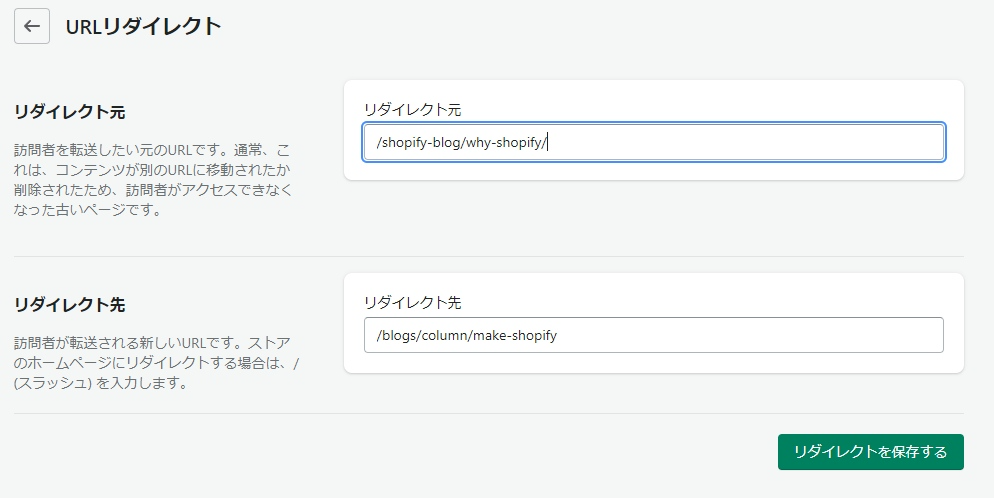Click the description starting 訪問者が転送される新しいURL

tap(157, 363)
